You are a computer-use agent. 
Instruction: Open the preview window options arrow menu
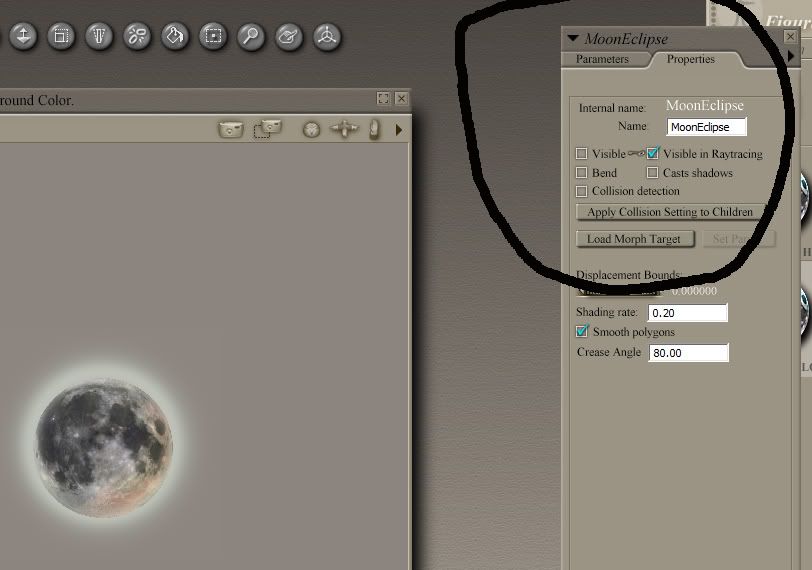coord(399,129)
